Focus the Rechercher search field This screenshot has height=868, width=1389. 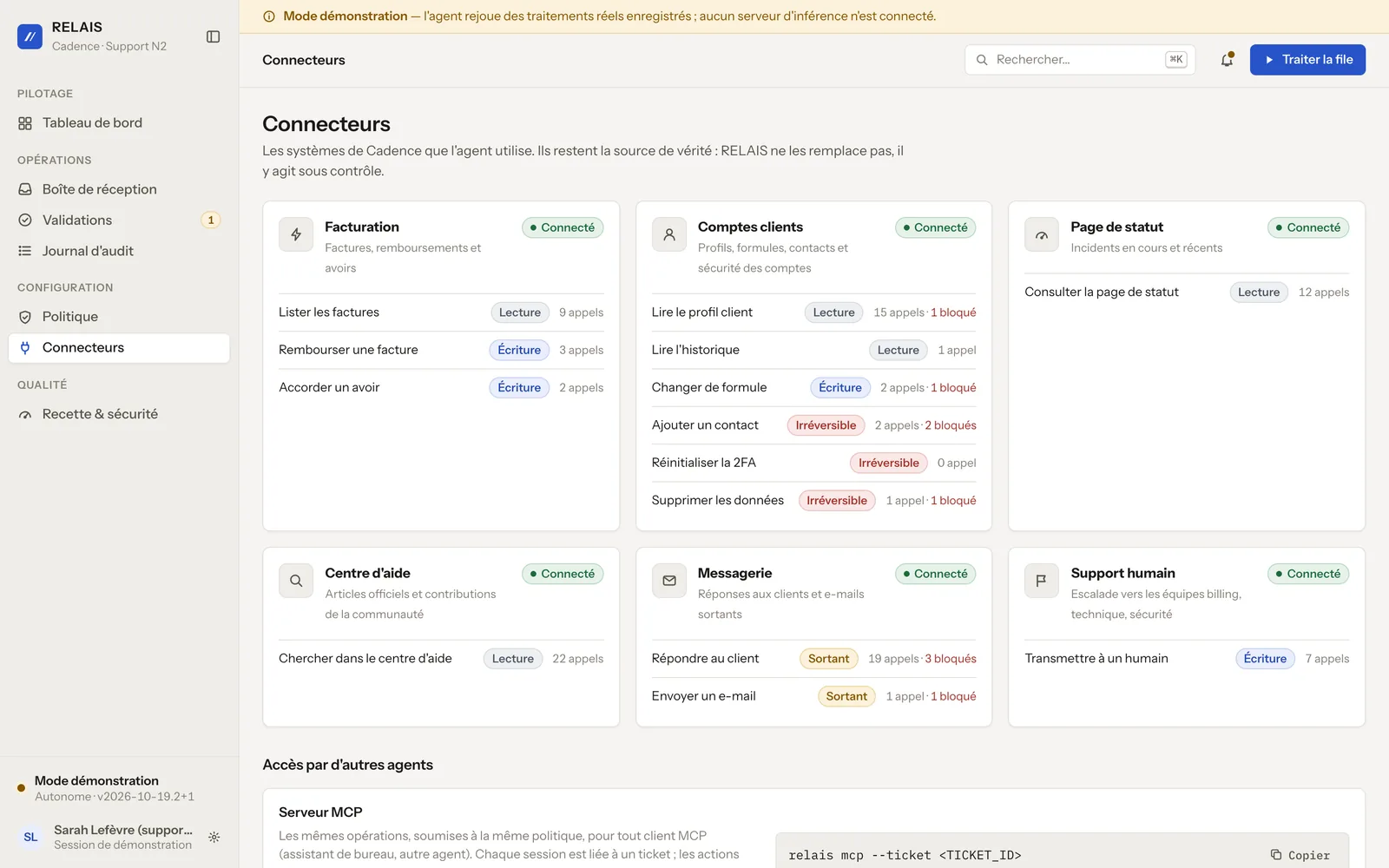click(x=1080, y=60)
